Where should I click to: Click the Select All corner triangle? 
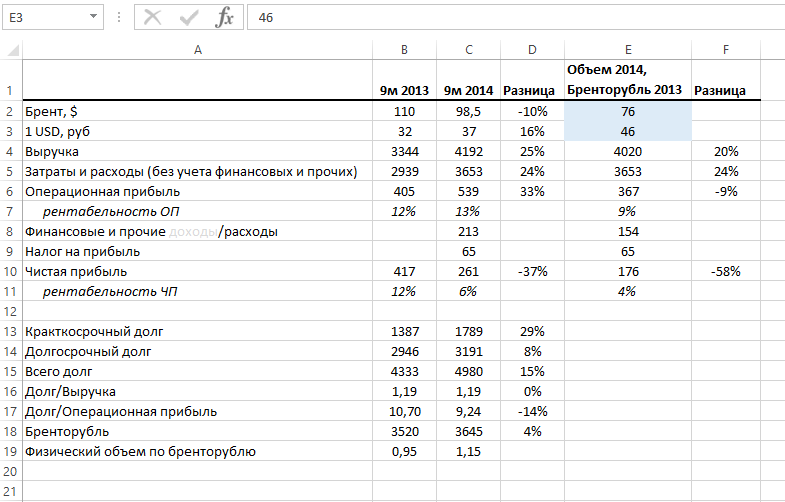click(13, 50)
